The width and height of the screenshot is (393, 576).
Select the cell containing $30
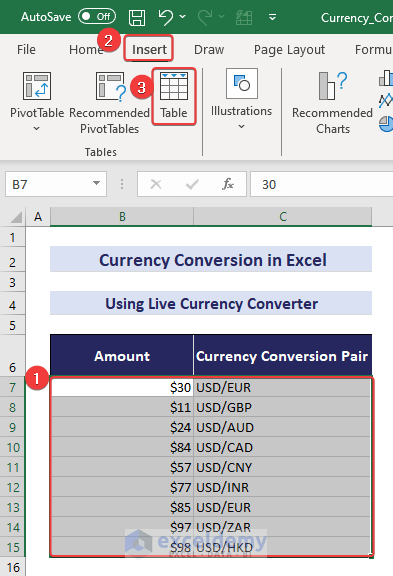pyautogui.click(x=122, y=387)
